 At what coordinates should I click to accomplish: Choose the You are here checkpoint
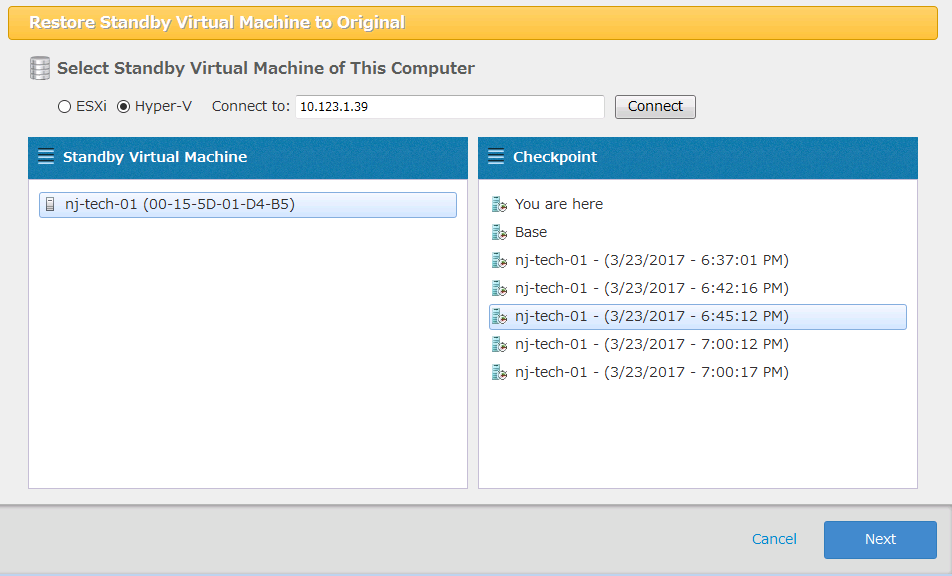pos(559,204)
